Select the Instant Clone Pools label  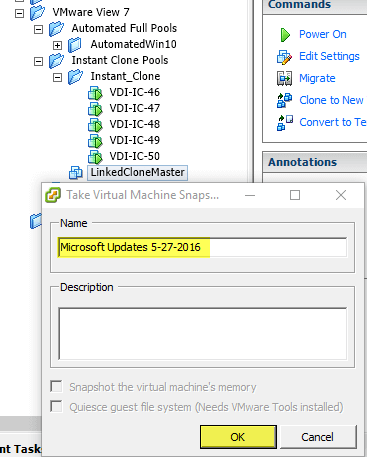tap(120, 60)
